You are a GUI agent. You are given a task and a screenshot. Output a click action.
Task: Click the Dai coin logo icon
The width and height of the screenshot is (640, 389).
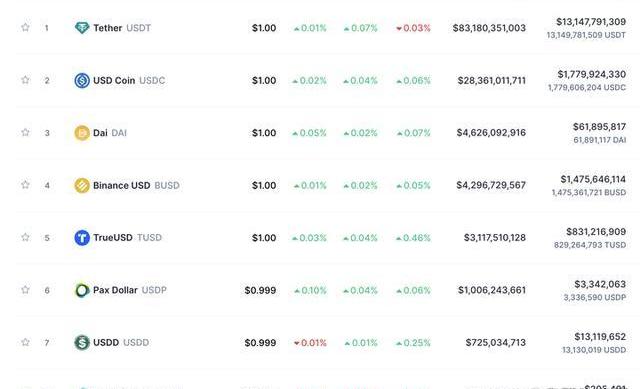pos(82,133)
